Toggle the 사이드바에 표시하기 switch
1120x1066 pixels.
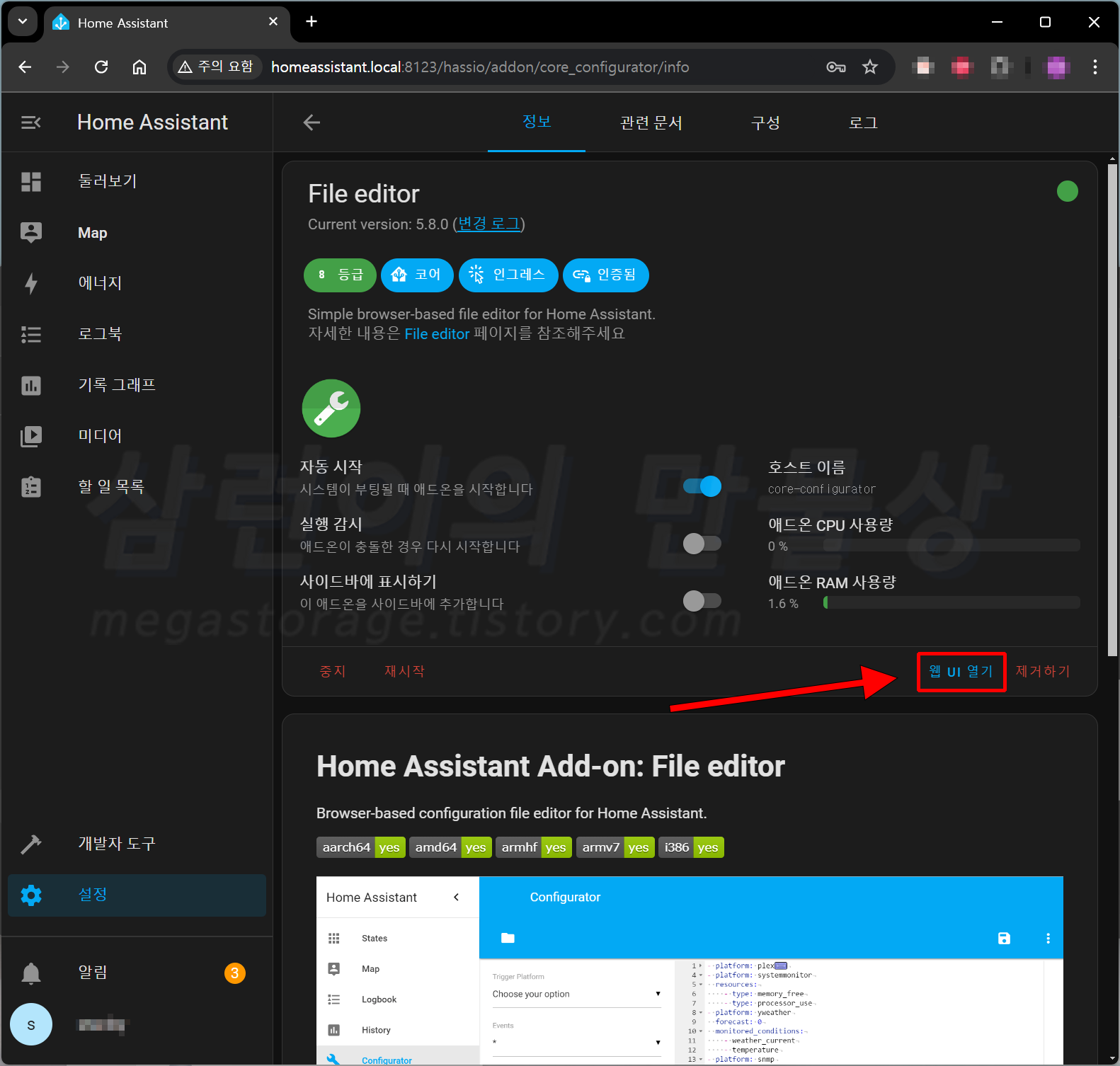tap(702, 601)
